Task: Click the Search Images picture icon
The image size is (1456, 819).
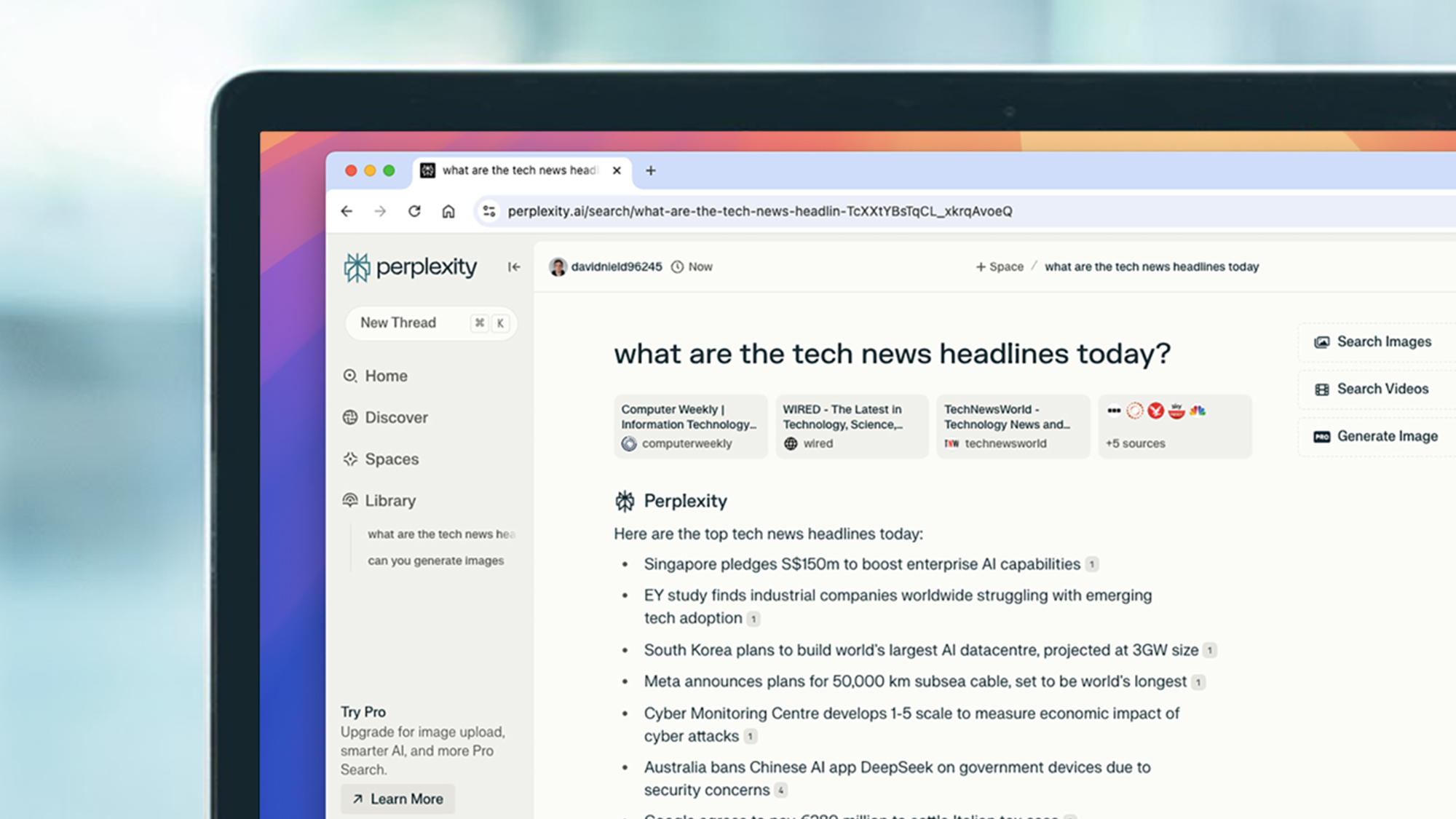Action: [x=1321, y=342]
